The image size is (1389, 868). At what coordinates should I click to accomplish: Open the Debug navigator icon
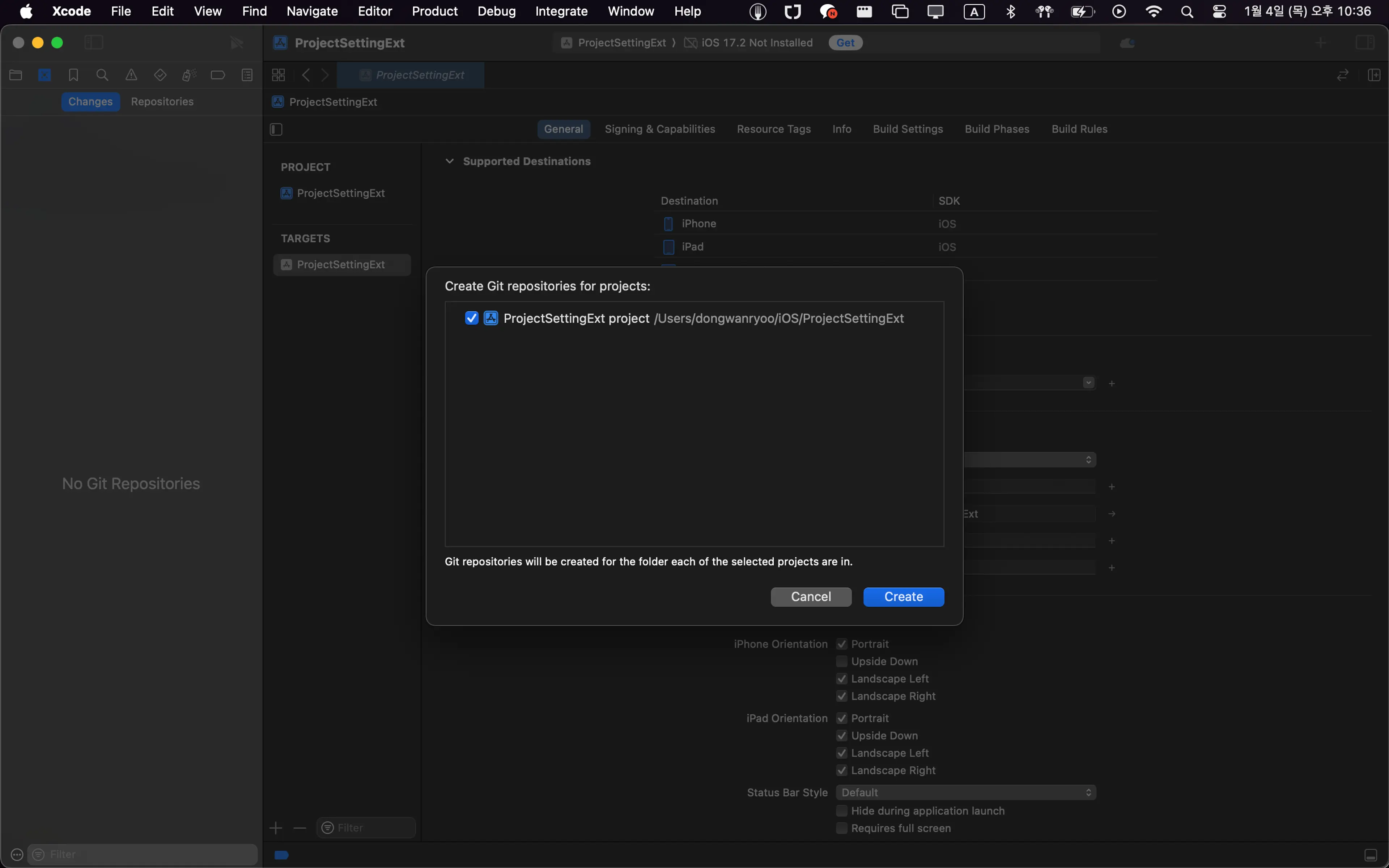[189, 75]
